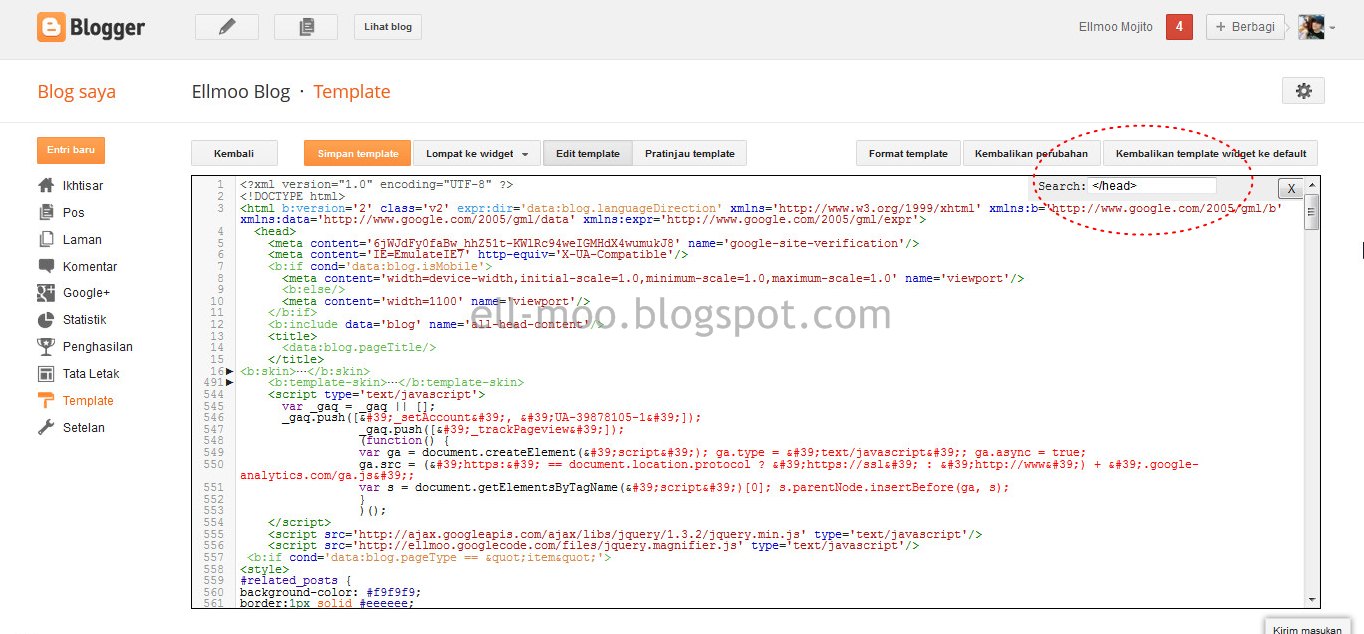Click the &lt;!DOCTYPE html&gt; line
The width and height of the screenshot is (1364, 634).
(291, 196)
